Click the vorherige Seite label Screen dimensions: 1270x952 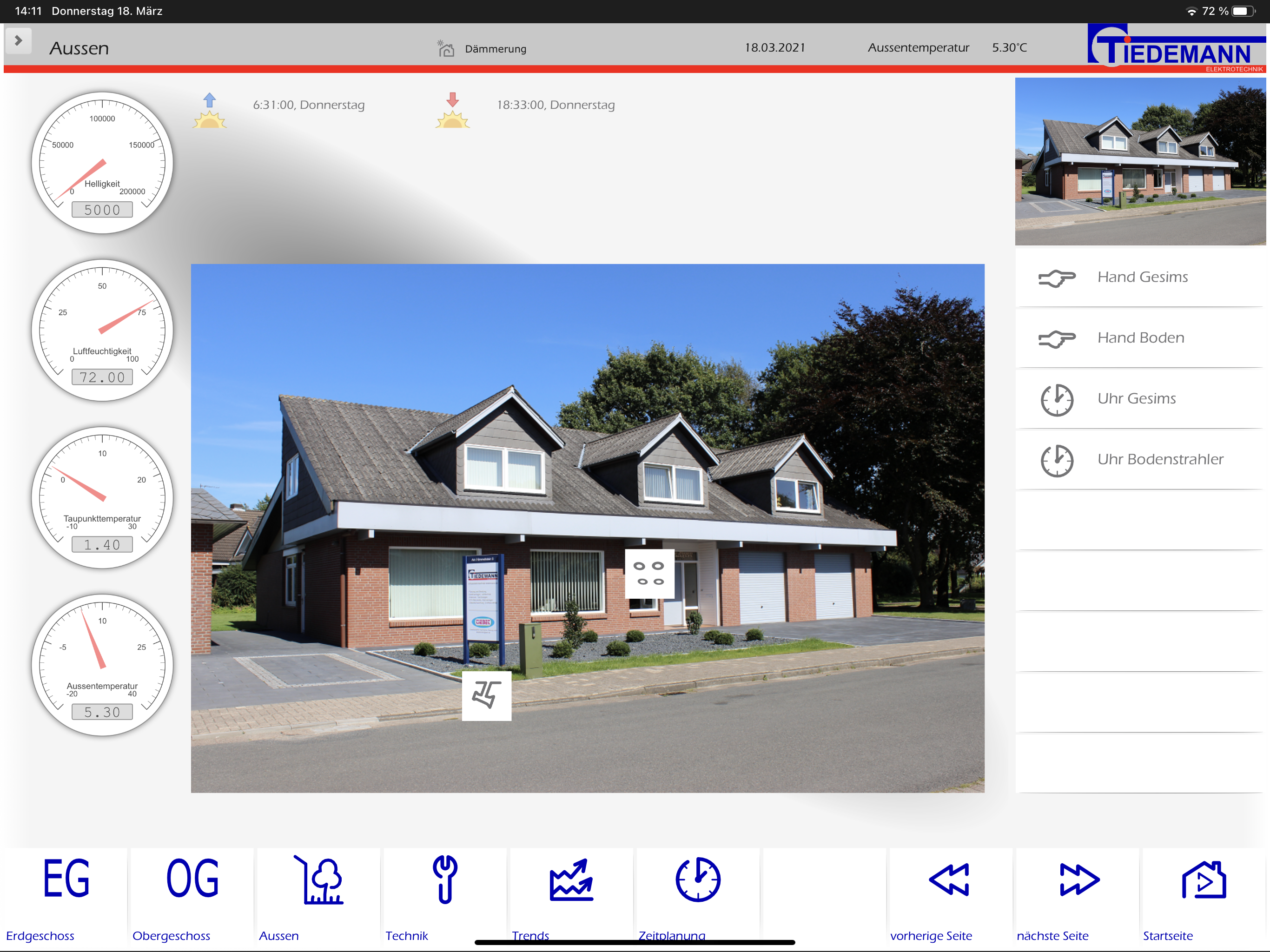931,935
